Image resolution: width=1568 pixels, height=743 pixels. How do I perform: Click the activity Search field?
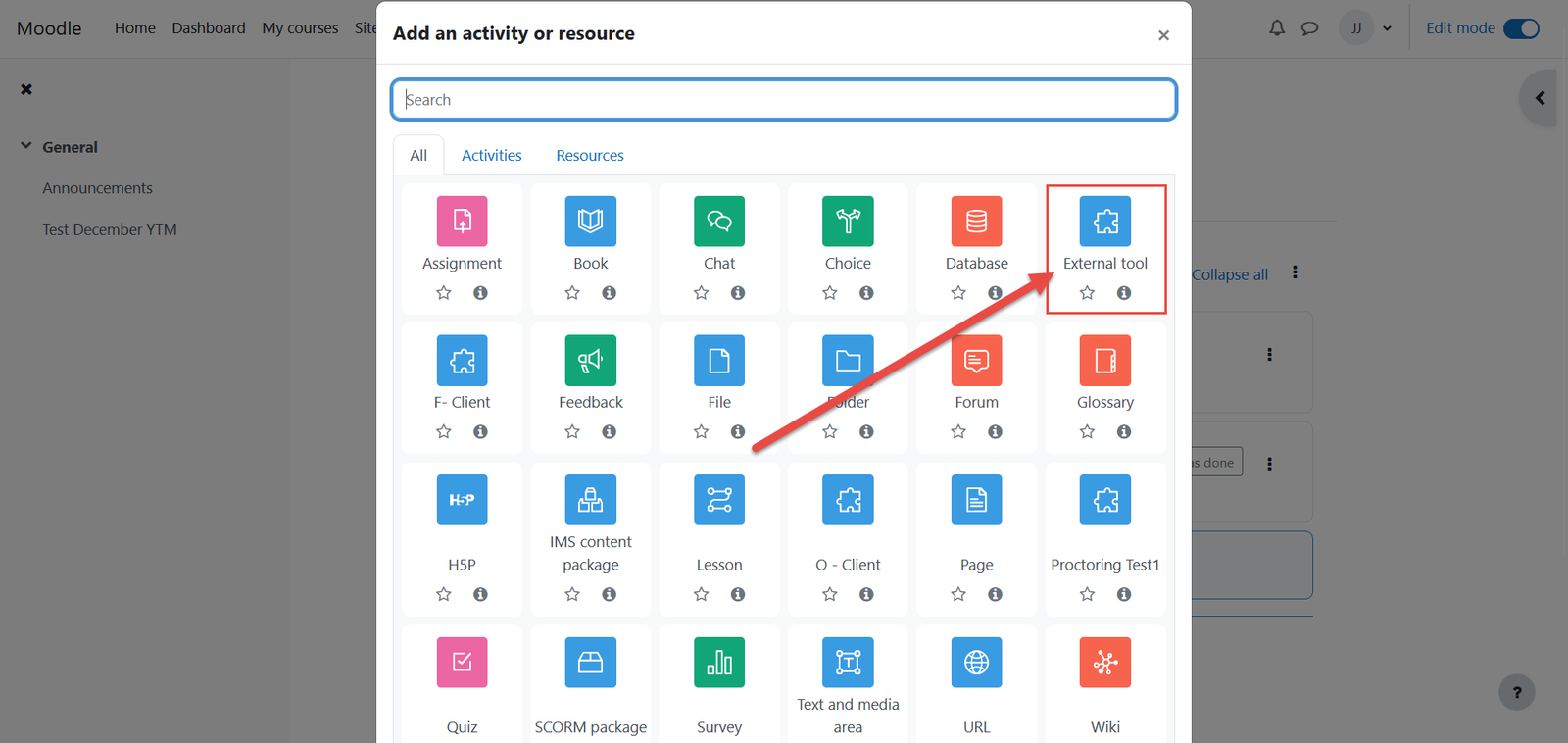784,100
